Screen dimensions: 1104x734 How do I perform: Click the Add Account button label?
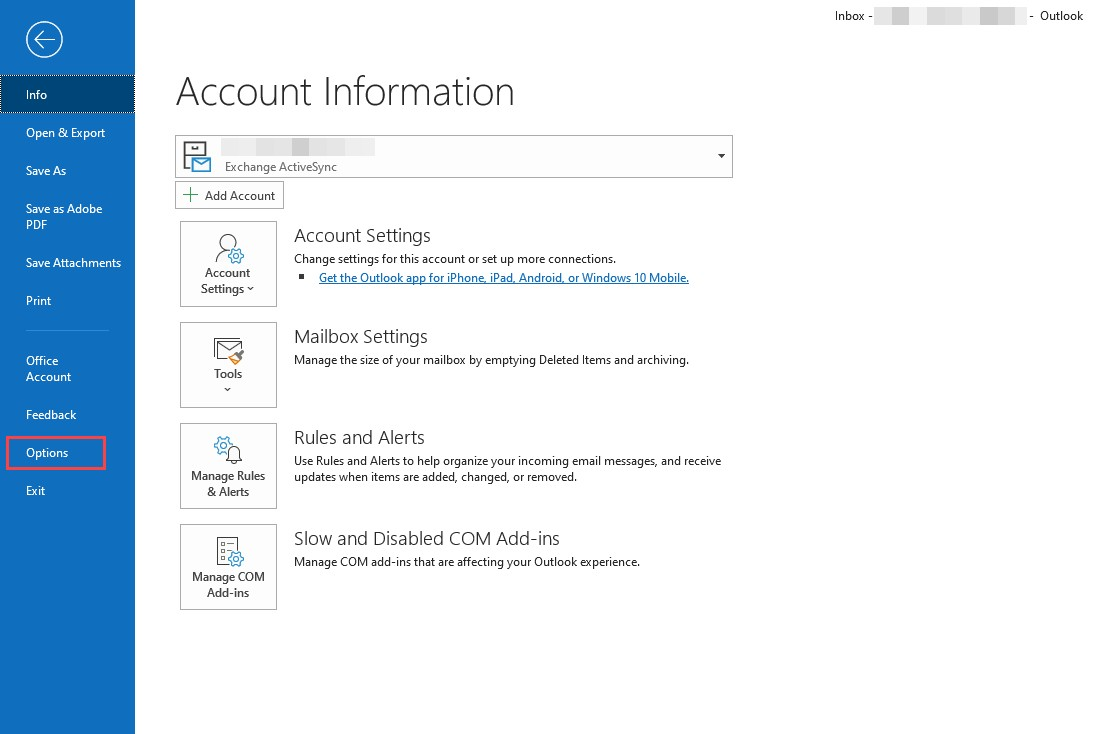[239, 196]
